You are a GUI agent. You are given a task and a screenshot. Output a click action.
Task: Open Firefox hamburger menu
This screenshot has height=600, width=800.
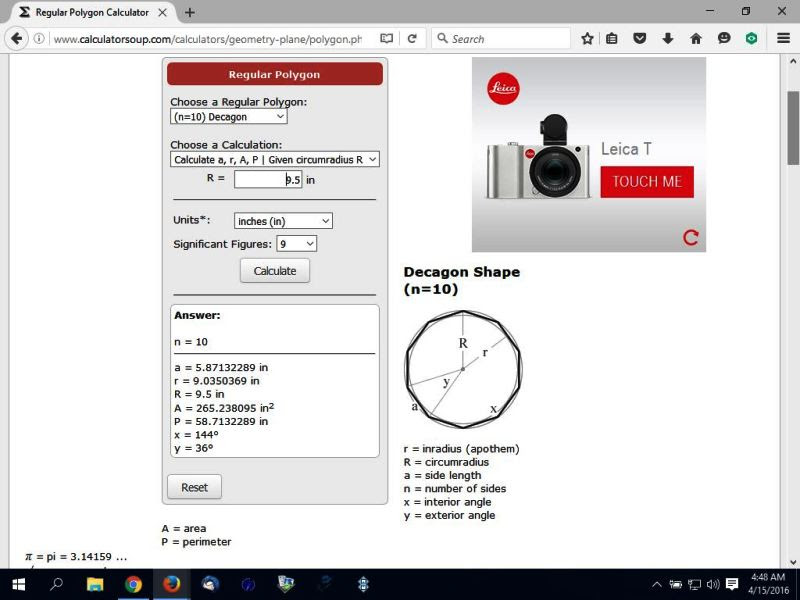click(x=783, y=38)
